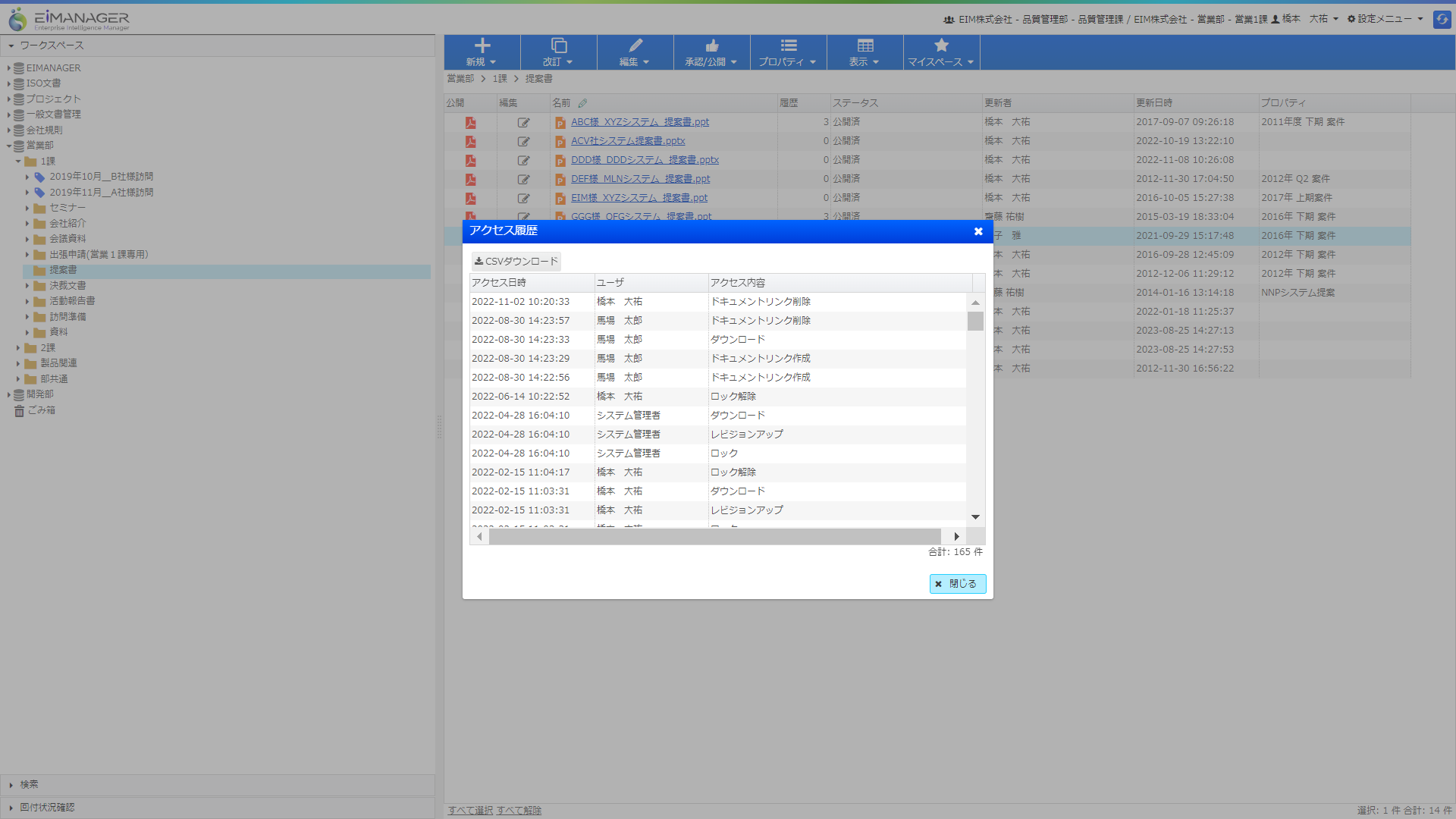Screen dimensions: 1456x819
Task: Click the horizontal scrollbar left arrow
Action: tap(479, 537)
